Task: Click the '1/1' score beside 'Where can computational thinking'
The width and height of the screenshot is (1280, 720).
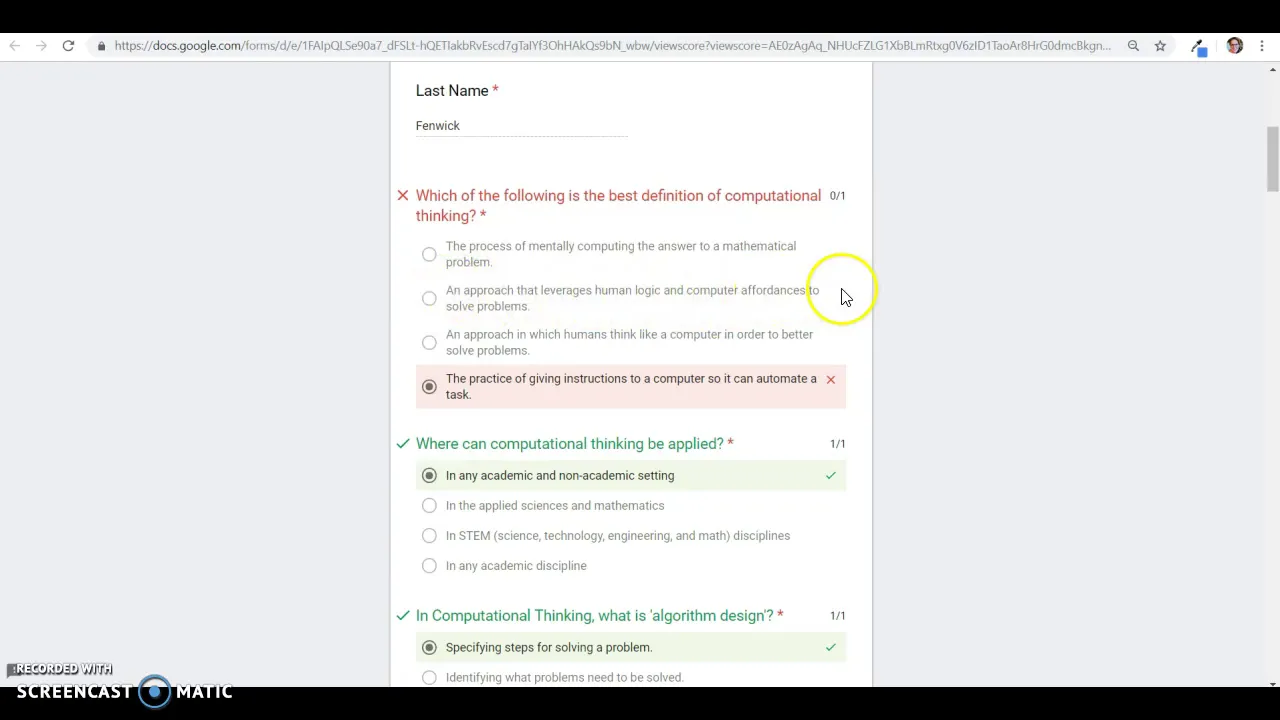Action: (837, 444)
